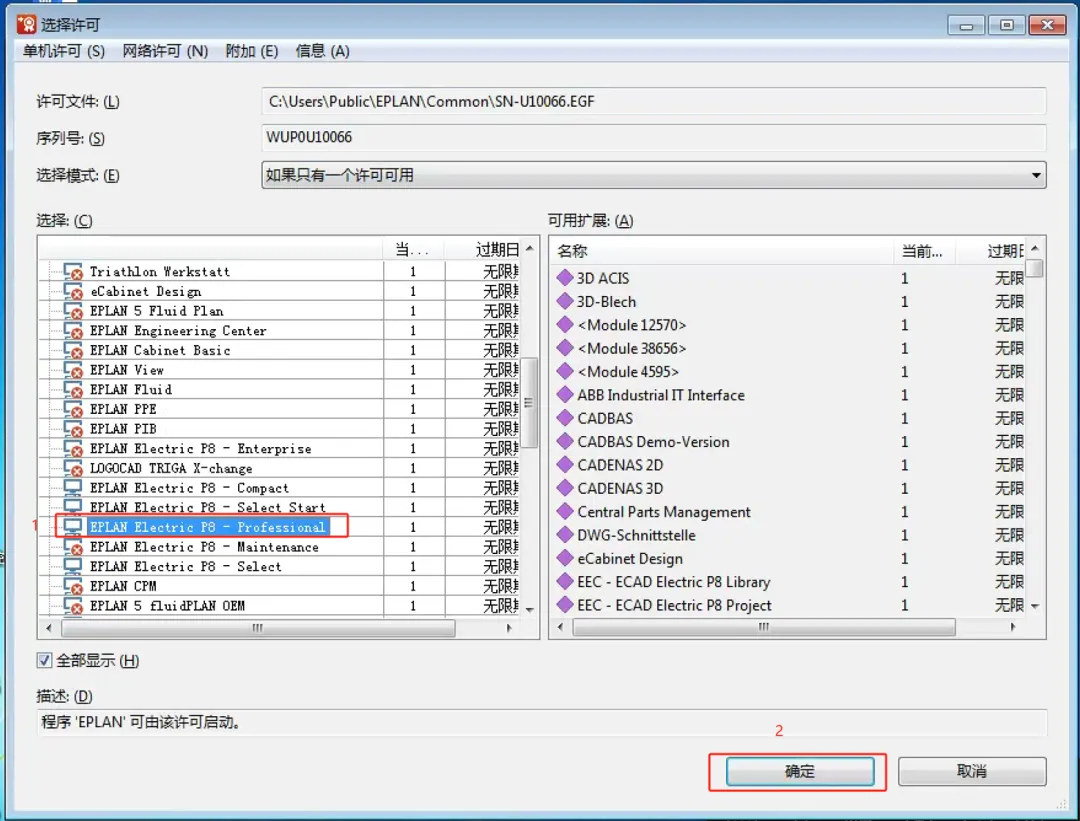
Task: Open the 网络许可 (N) menu
Action: click(165, 51)
